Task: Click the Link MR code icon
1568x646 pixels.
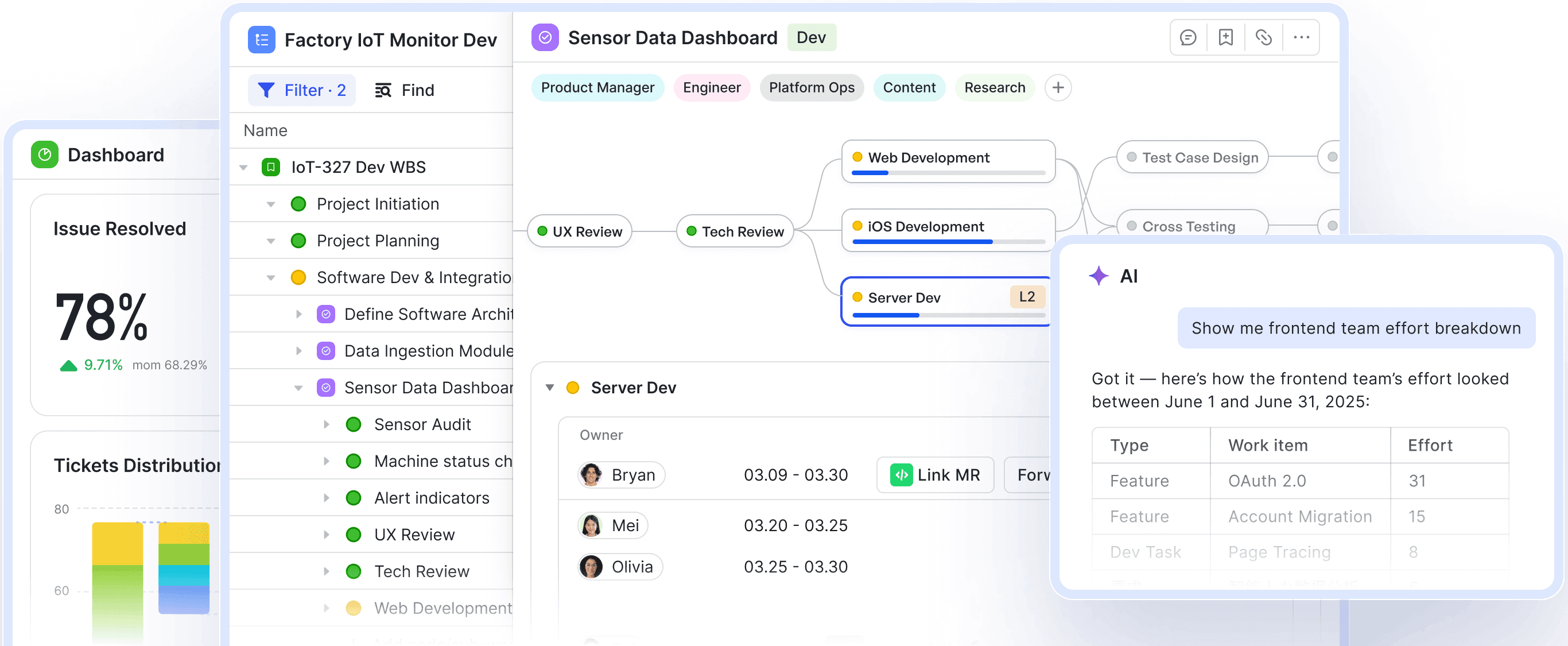Action: (x=901, y=475)
